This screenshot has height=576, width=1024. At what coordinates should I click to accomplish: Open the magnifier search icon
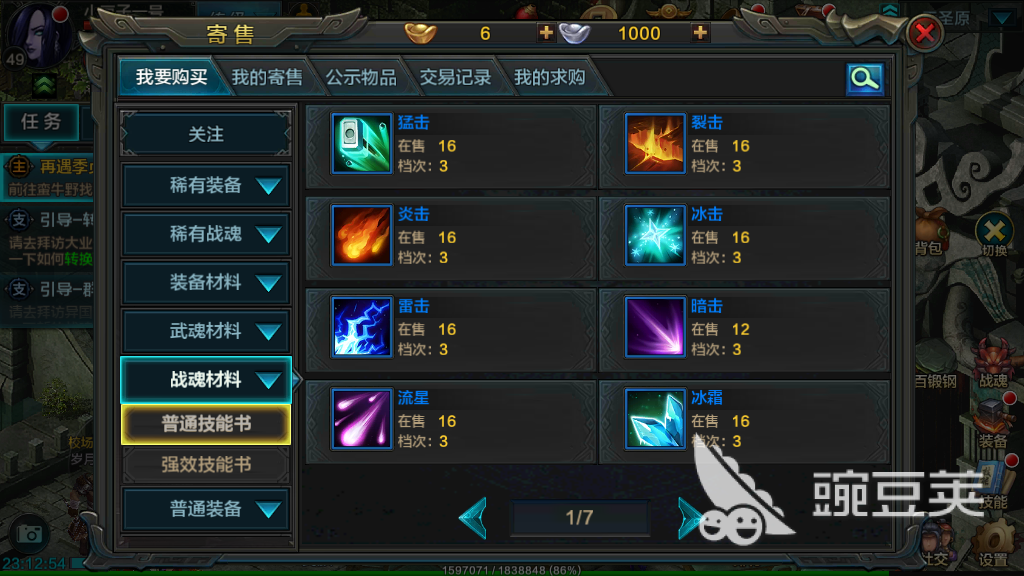coord(865,79)
